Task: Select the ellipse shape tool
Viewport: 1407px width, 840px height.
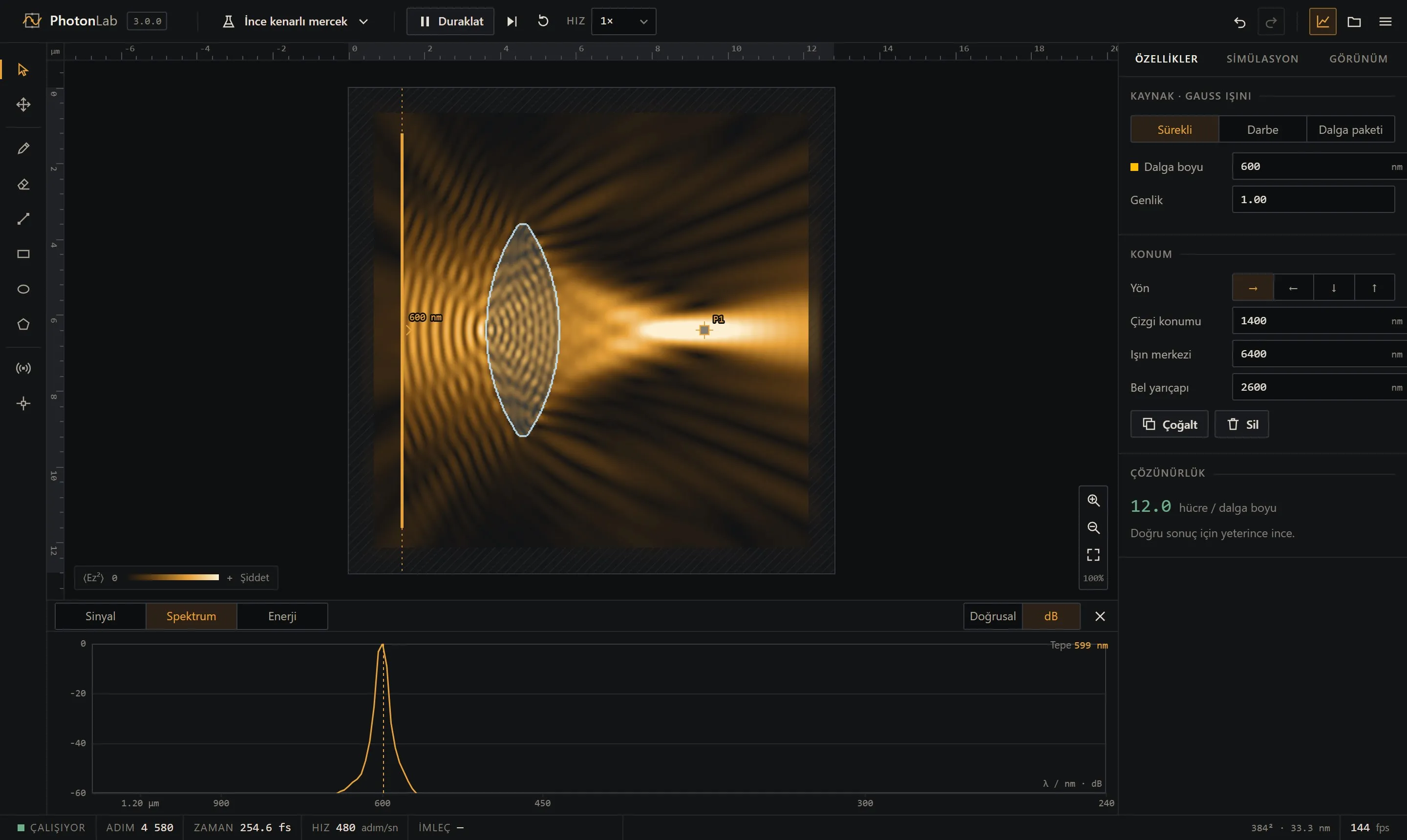Action: (23, 289)
